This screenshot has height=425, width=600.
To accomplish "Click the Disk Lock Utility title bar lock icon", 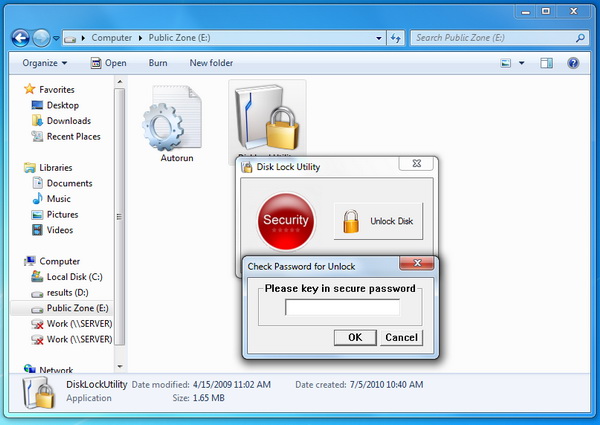I will 247,167.
